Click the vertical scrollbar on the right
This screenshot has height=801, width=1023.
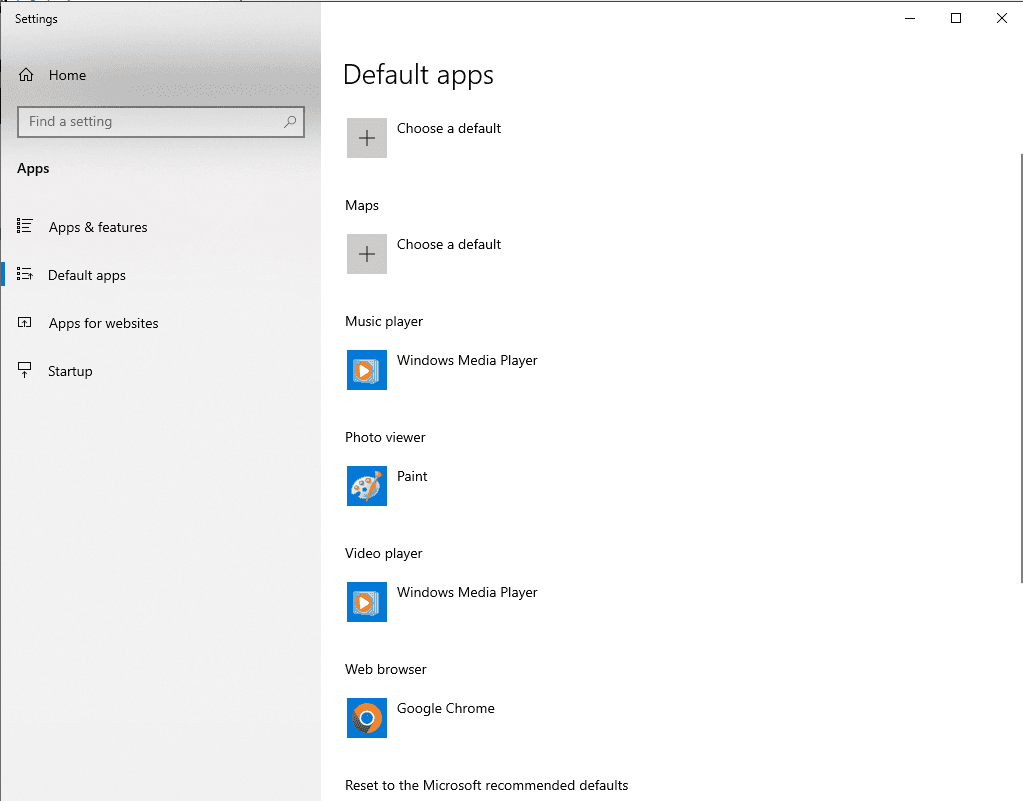coord(1019,370)
